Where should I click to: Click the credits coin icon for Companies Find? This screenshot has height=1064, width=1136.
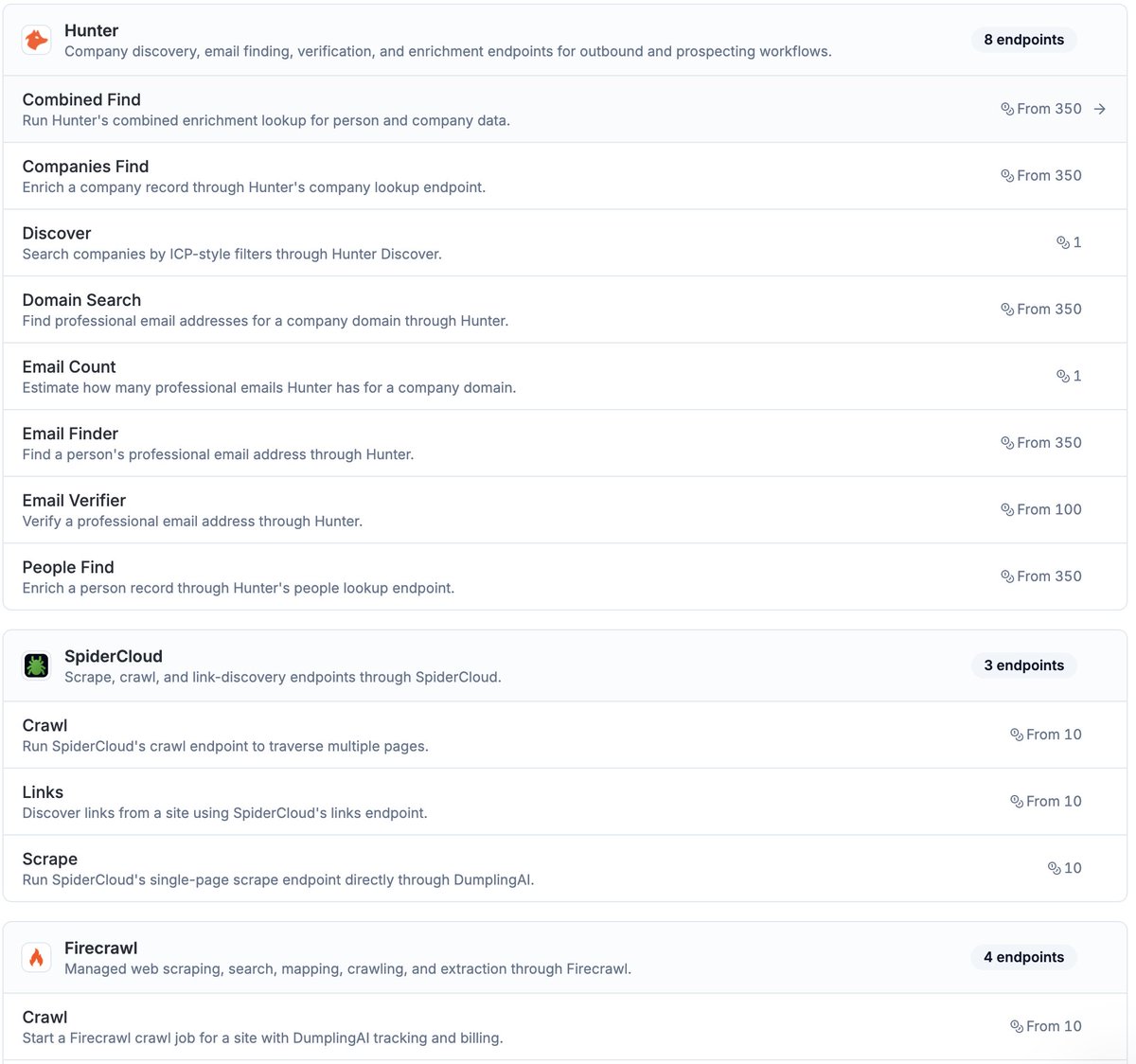[1007, 175]
